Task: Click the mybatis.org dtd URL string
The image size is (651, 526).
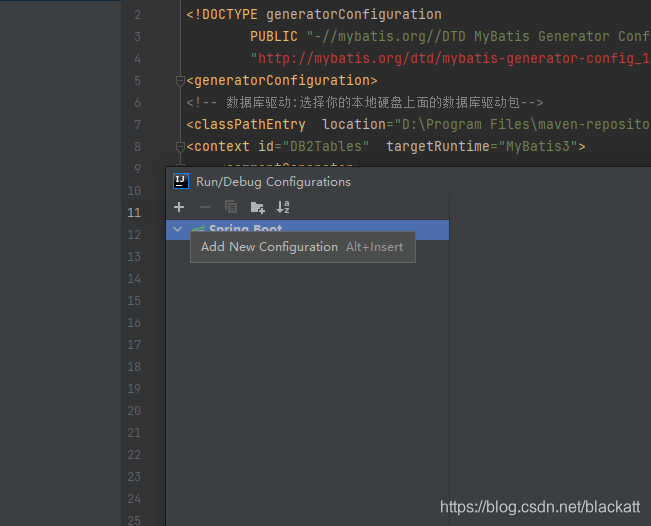Action: pyautogui.click(x=450, y=59)
